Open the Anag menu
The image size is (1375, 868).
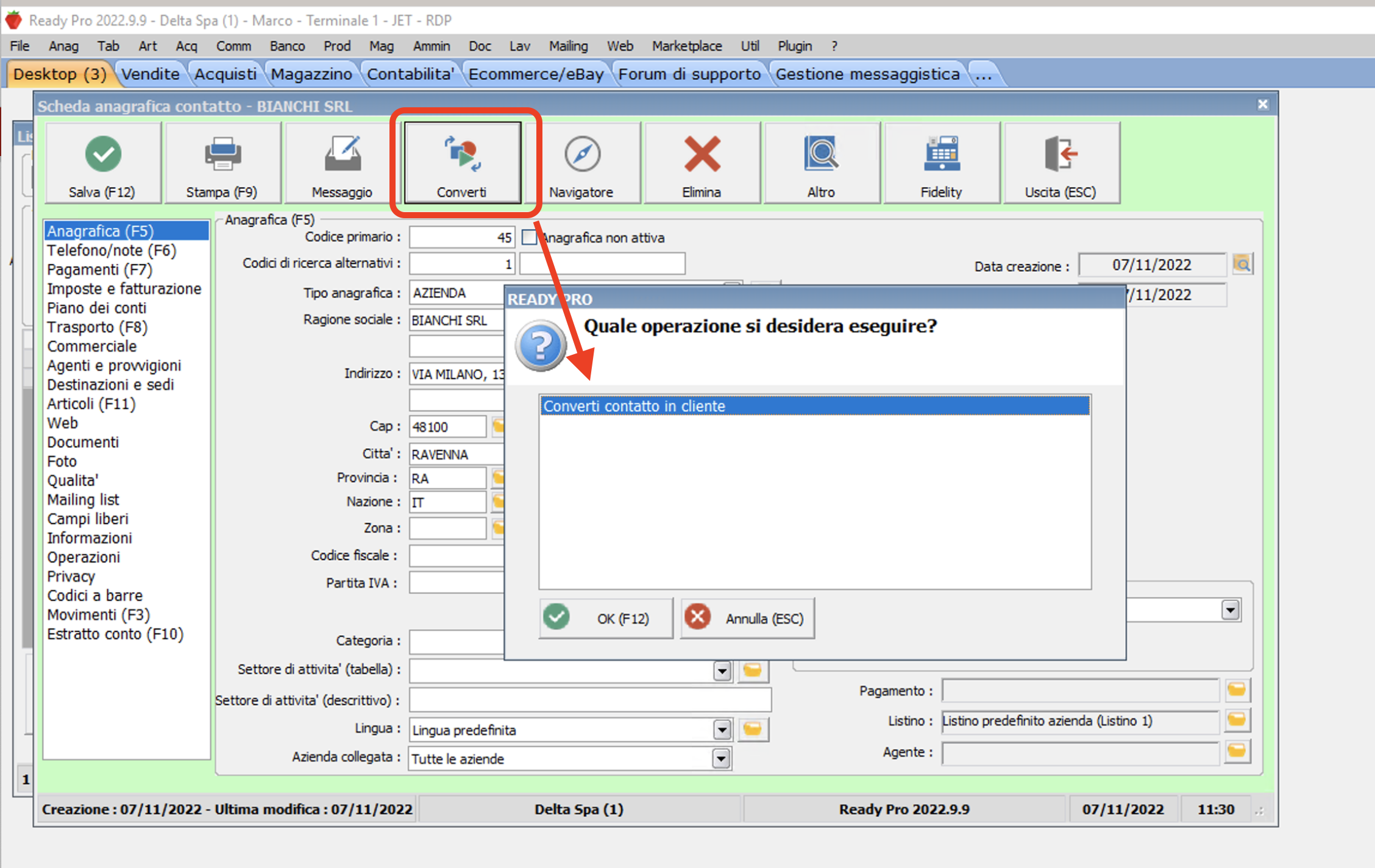(x=63, y=46)
